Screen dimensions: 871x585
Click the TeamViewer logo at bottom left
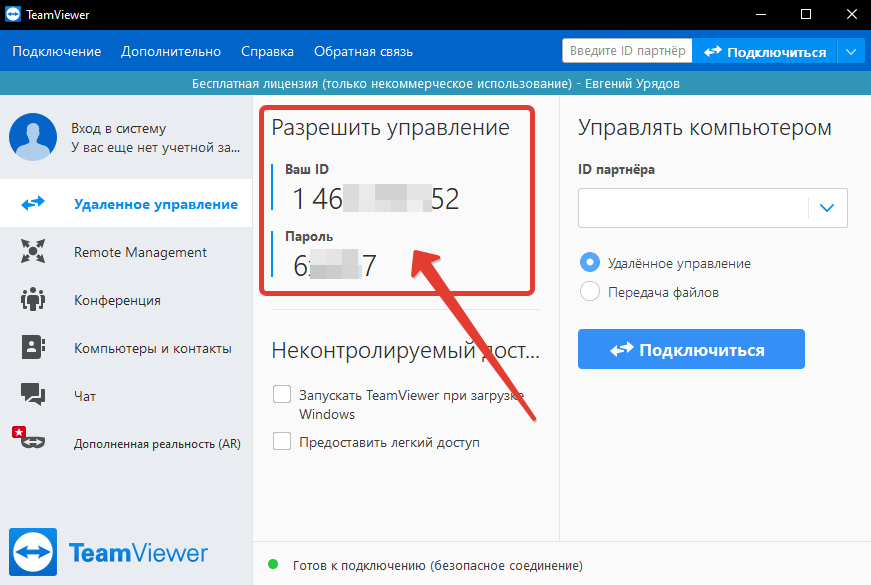[108, 552]
